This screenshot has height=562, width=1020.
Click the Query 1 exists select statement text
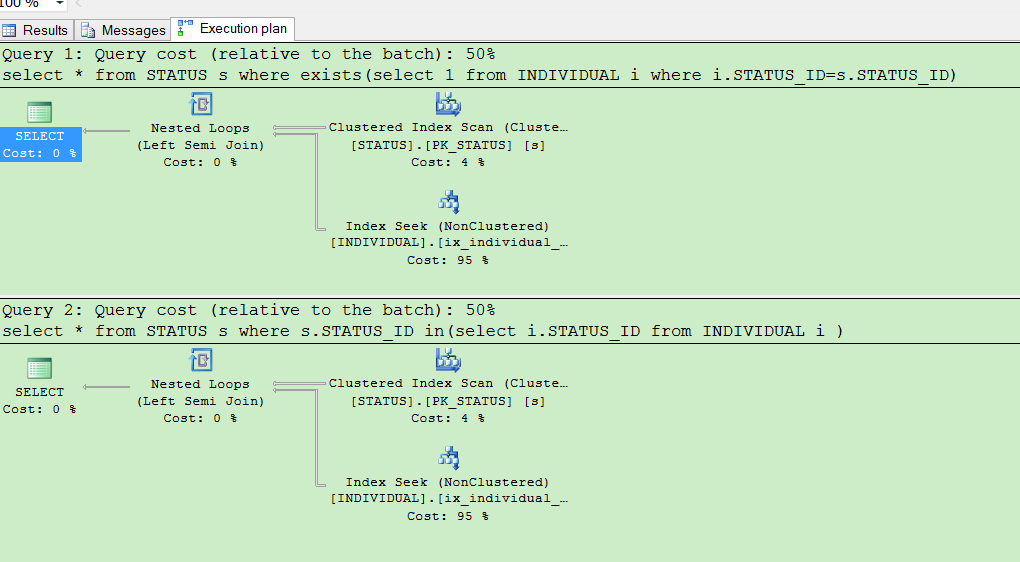(479, 75)
